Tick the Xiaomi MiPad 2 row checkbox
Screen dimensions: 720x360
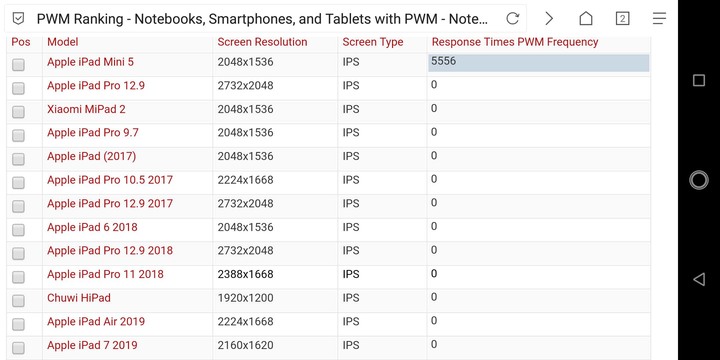[x=18, y=112]
